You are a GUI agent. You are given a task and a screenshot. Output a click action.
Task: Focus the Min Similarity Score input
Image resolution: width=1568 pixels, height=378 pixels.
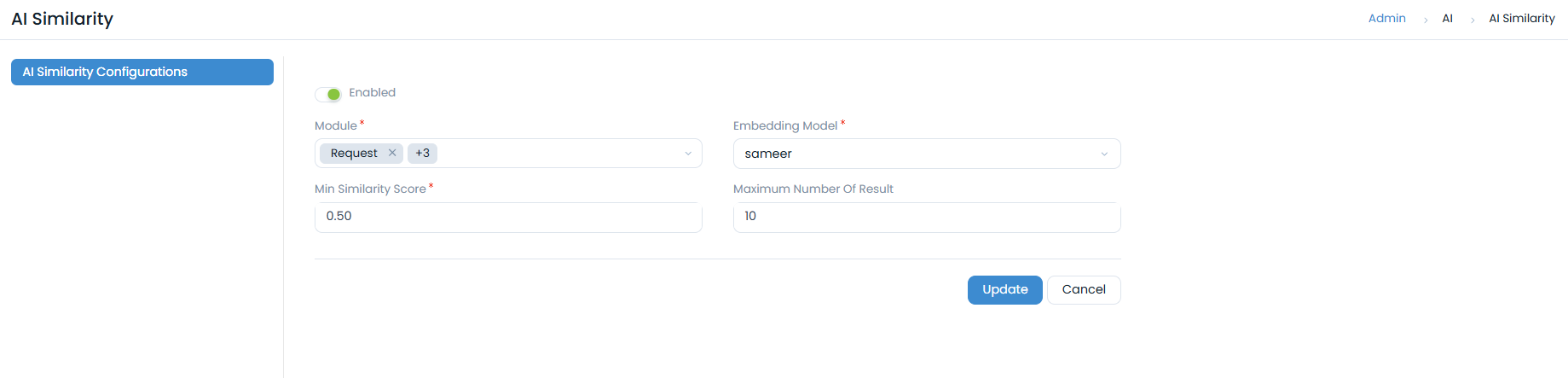pos(507,217)
